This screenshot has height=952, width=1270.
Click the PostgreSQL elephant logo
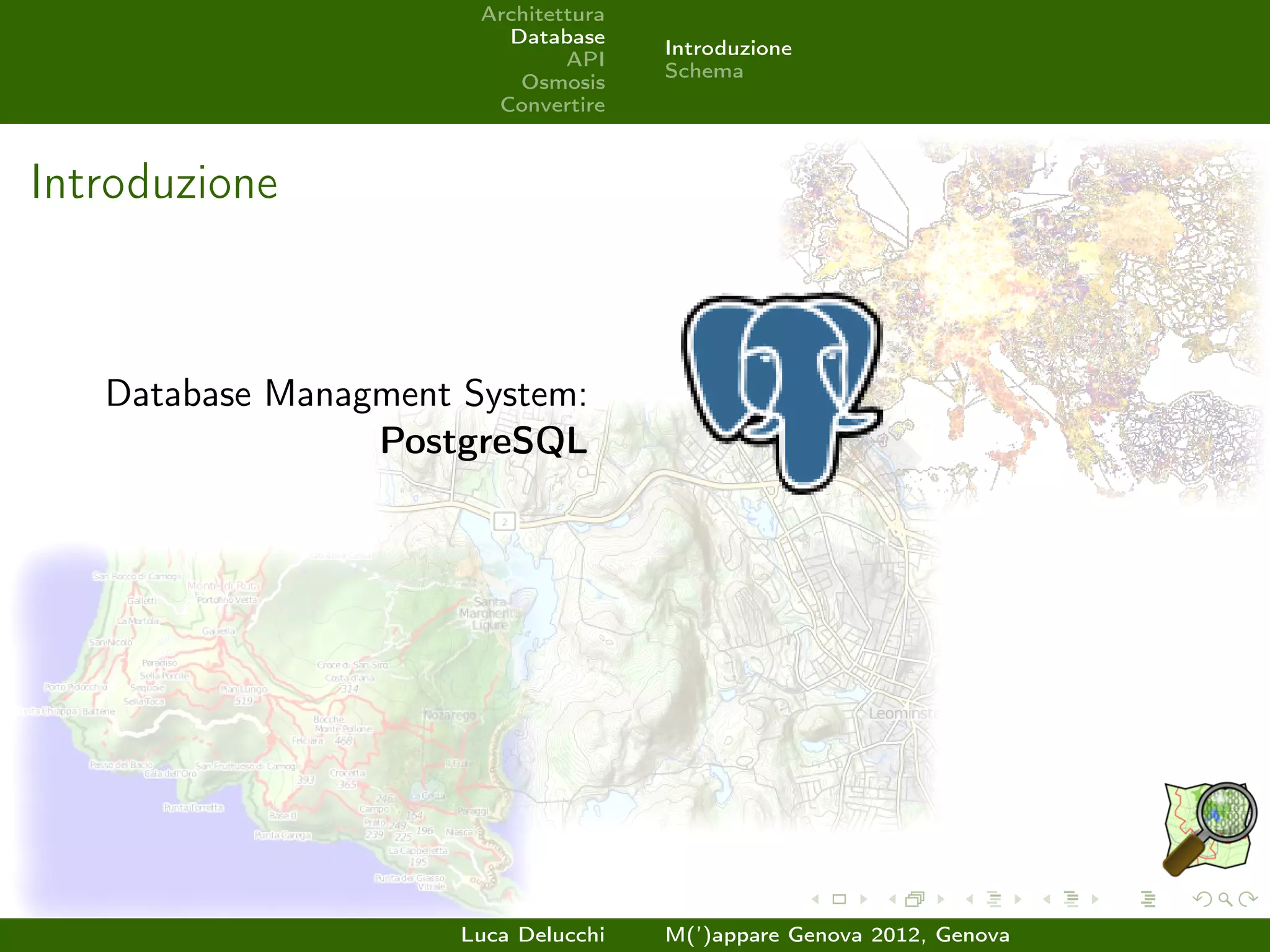point(783,393)
